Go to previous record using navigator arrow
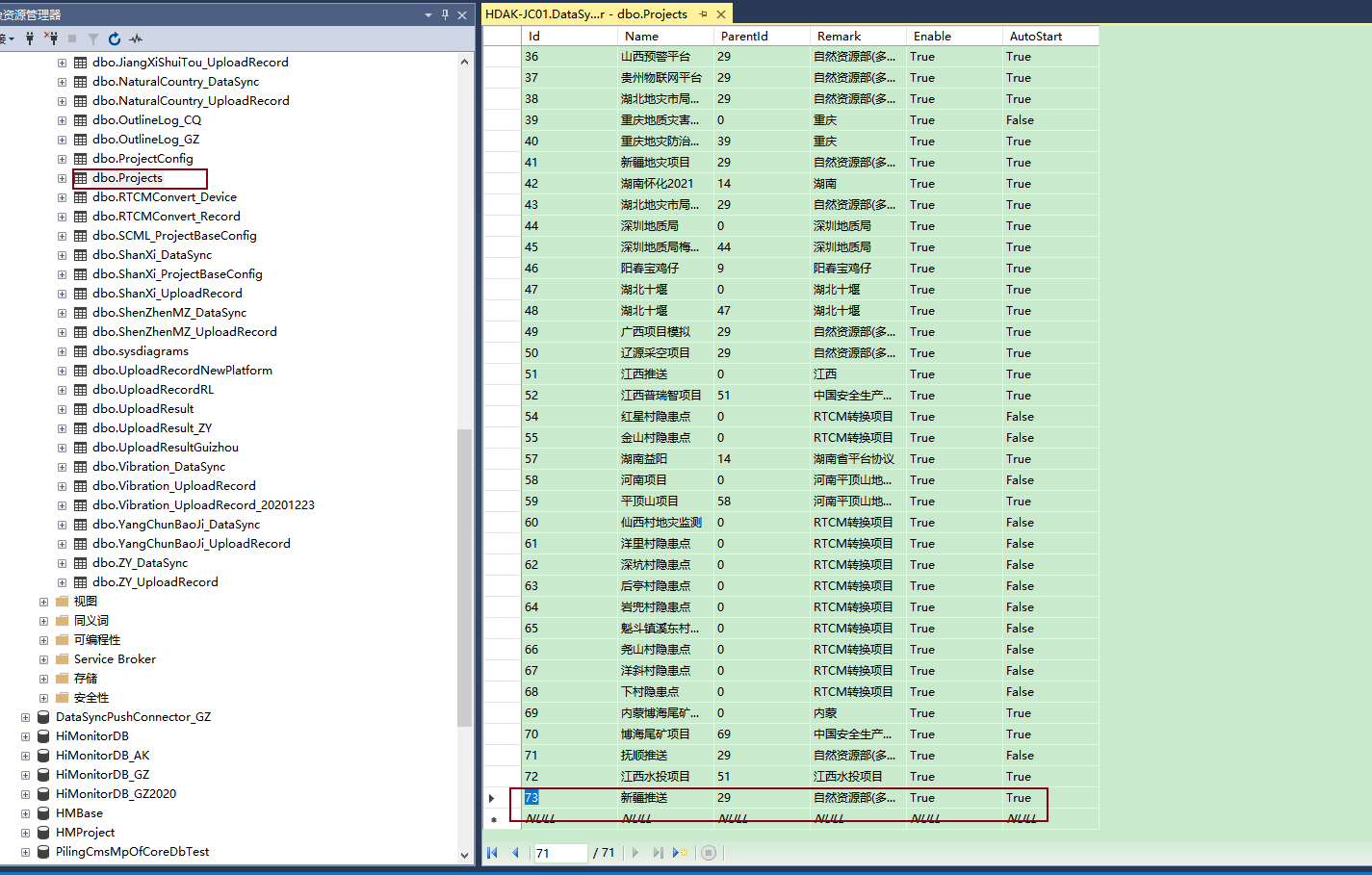This screenshot has height=875, width=1372. pyautogui.click(x=515, y=853)
